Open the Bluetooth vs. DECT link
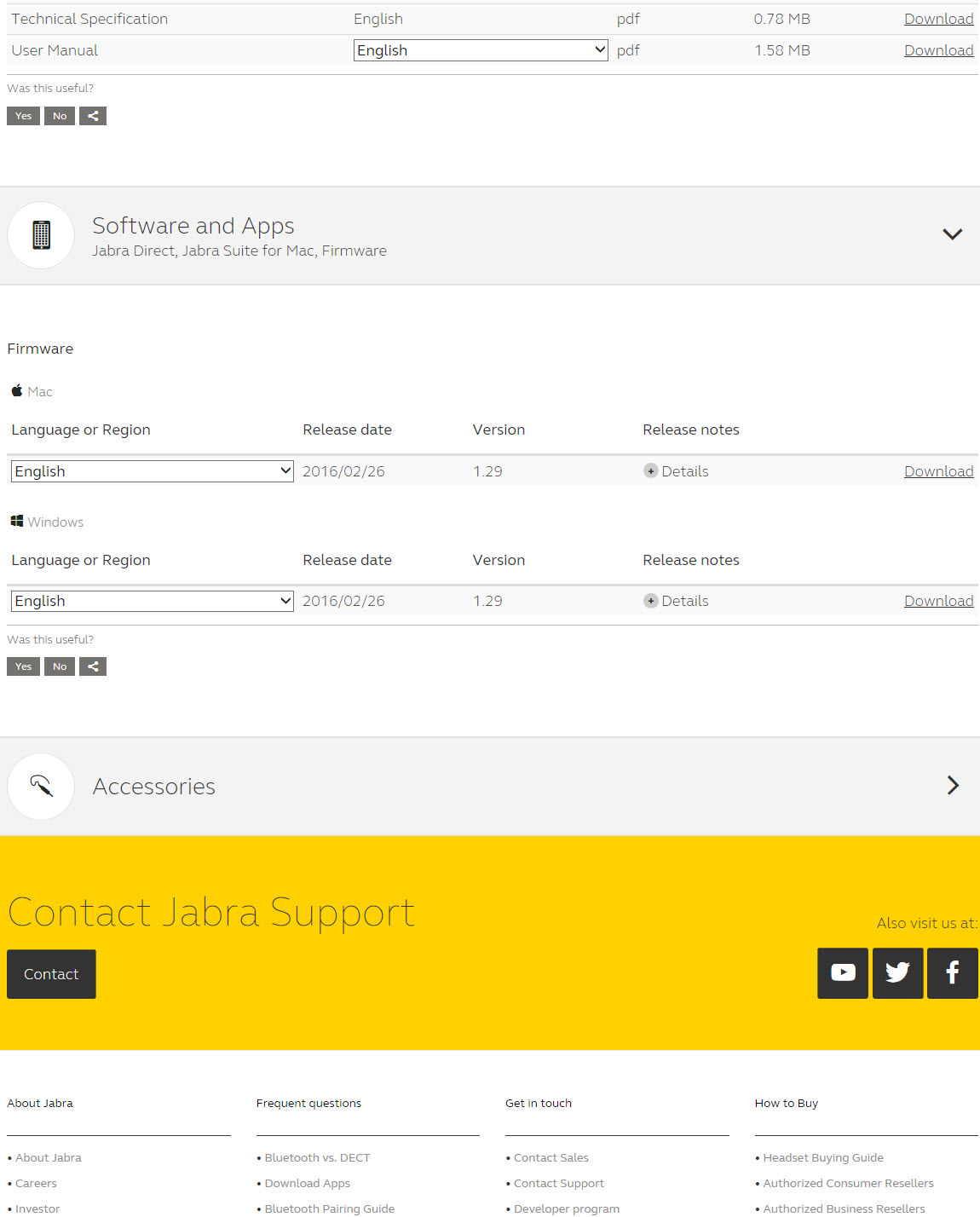This screenshot has width=980, height=1217. click(x=317, y=1157)
